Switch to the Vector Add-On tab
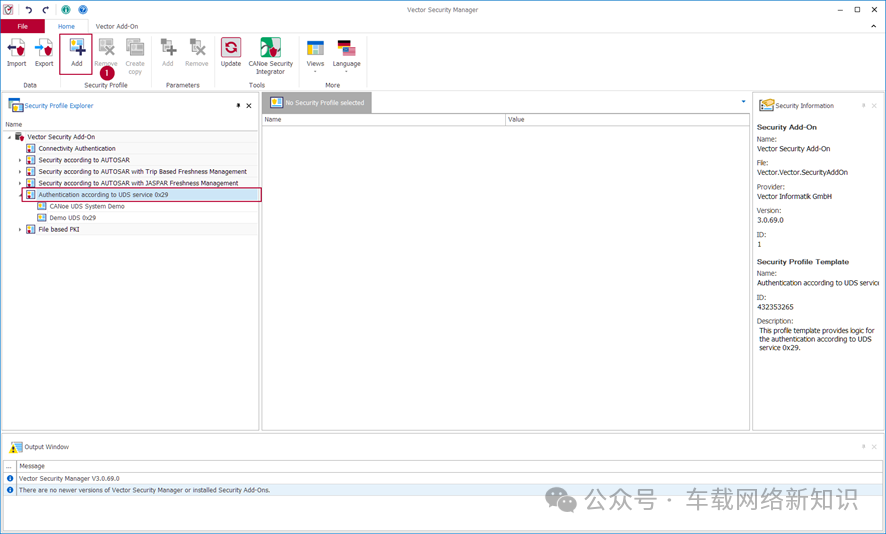886x534 pixels. click(x=117, y=26)
